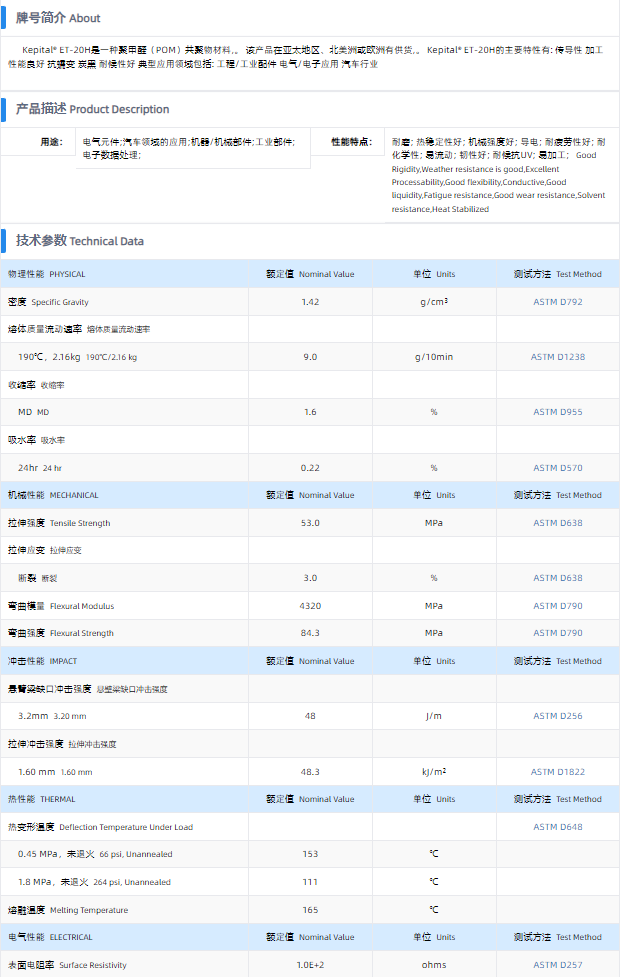
Task: Open ASTM D638 in the Tensile Strength row
Action: [x=557, y=523]
